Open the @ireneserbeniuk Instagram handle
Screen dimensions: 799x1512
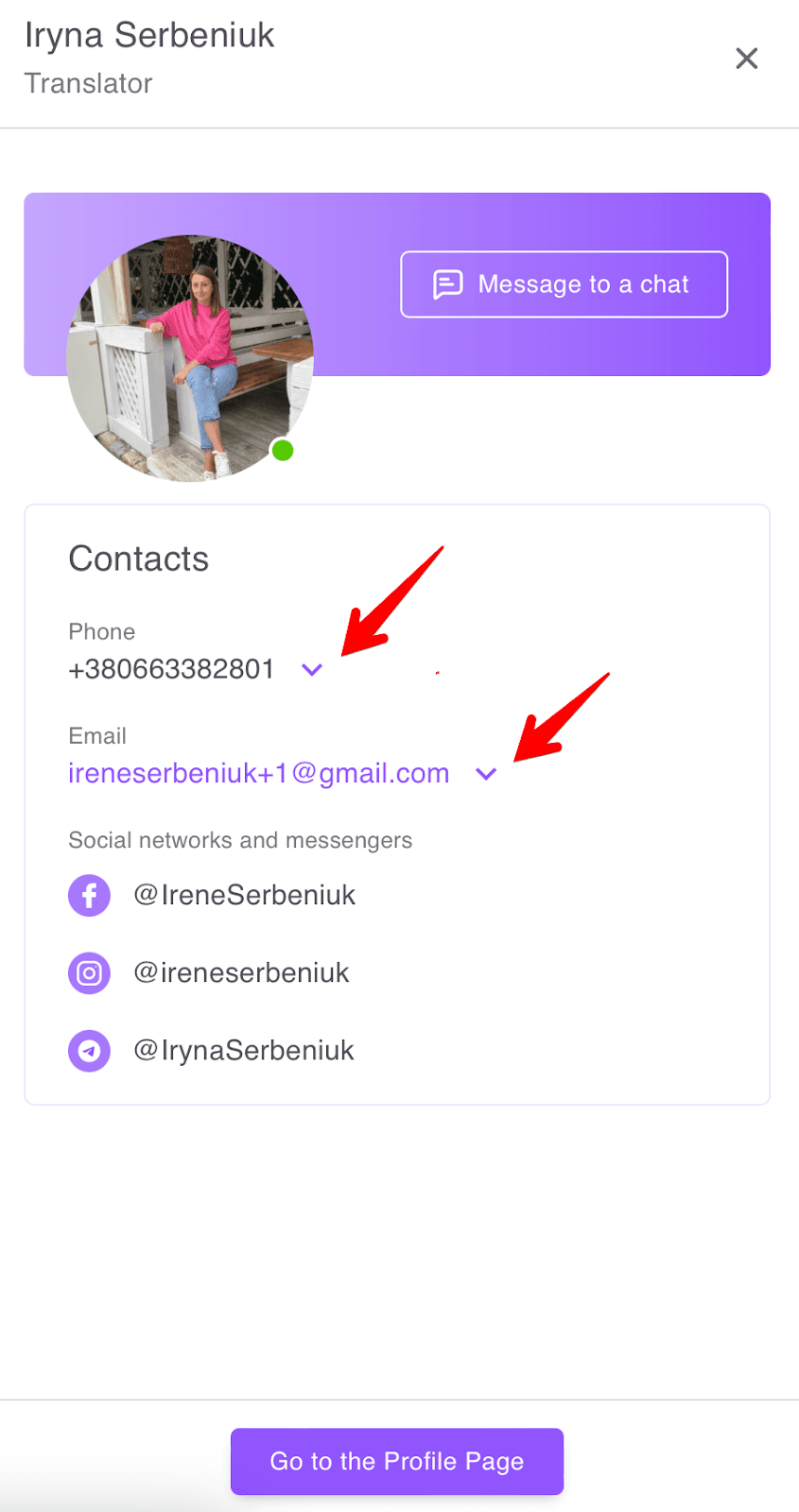tap(242, 972)
